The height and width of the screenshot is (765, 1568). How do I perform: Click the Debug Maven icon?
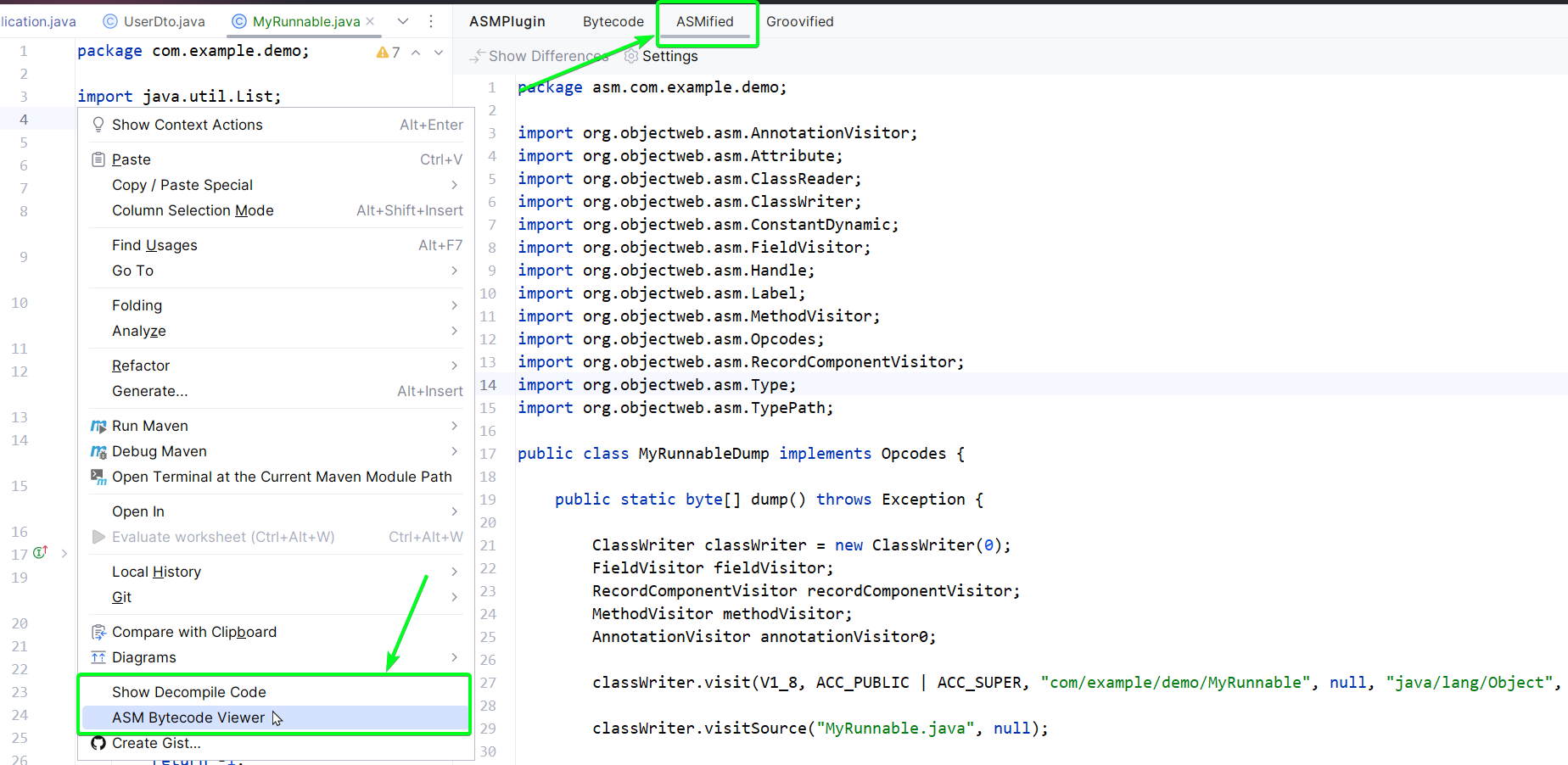pos(98,452)
